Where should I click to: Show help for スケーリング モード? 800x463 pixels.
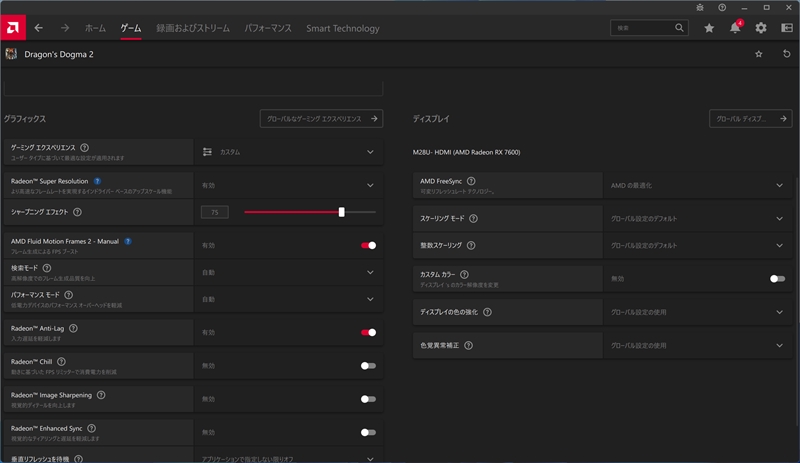(473, 218)
